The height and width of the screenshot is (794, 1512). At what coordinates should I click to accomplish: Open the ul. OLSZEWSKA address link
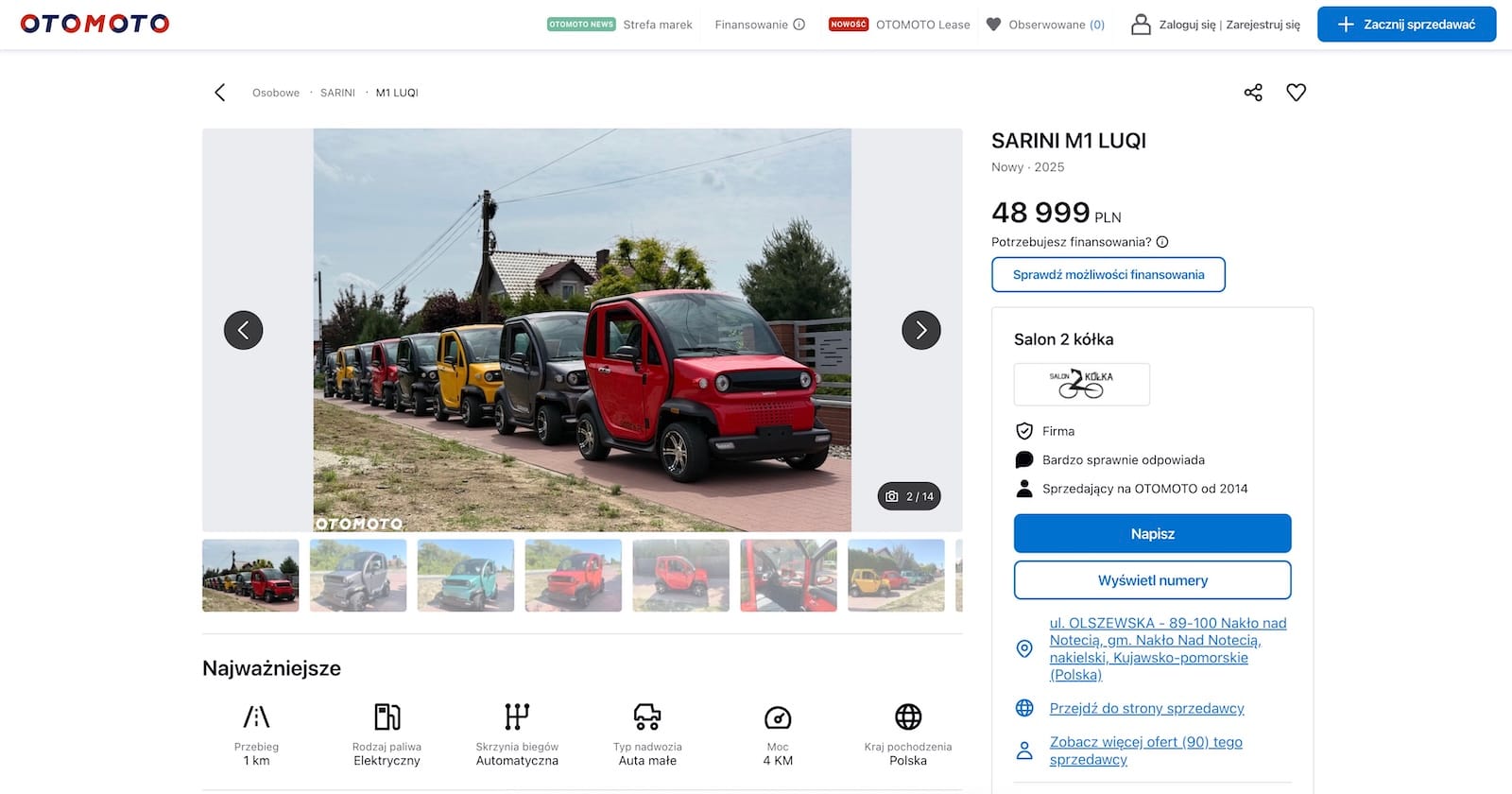coord(1168,648)
